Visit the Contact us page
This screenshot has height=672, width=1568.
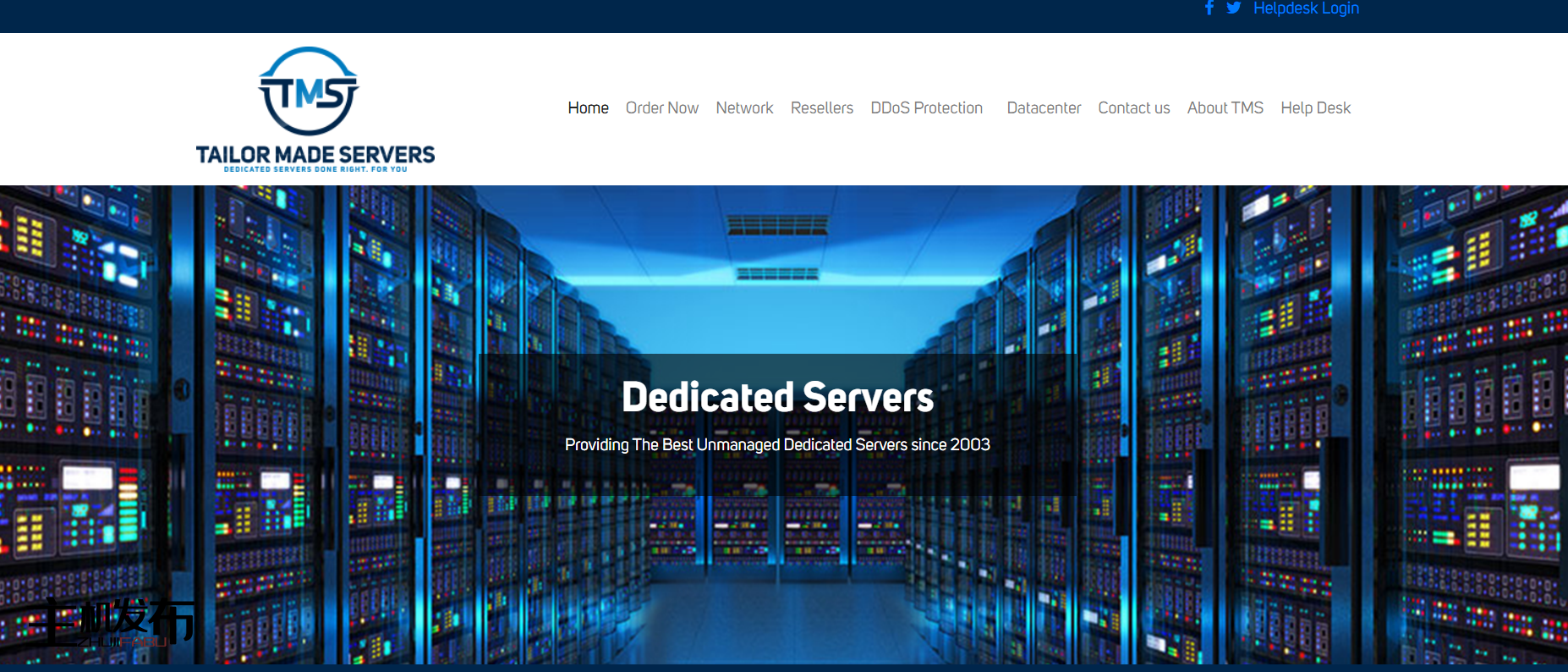point(1133,108)
